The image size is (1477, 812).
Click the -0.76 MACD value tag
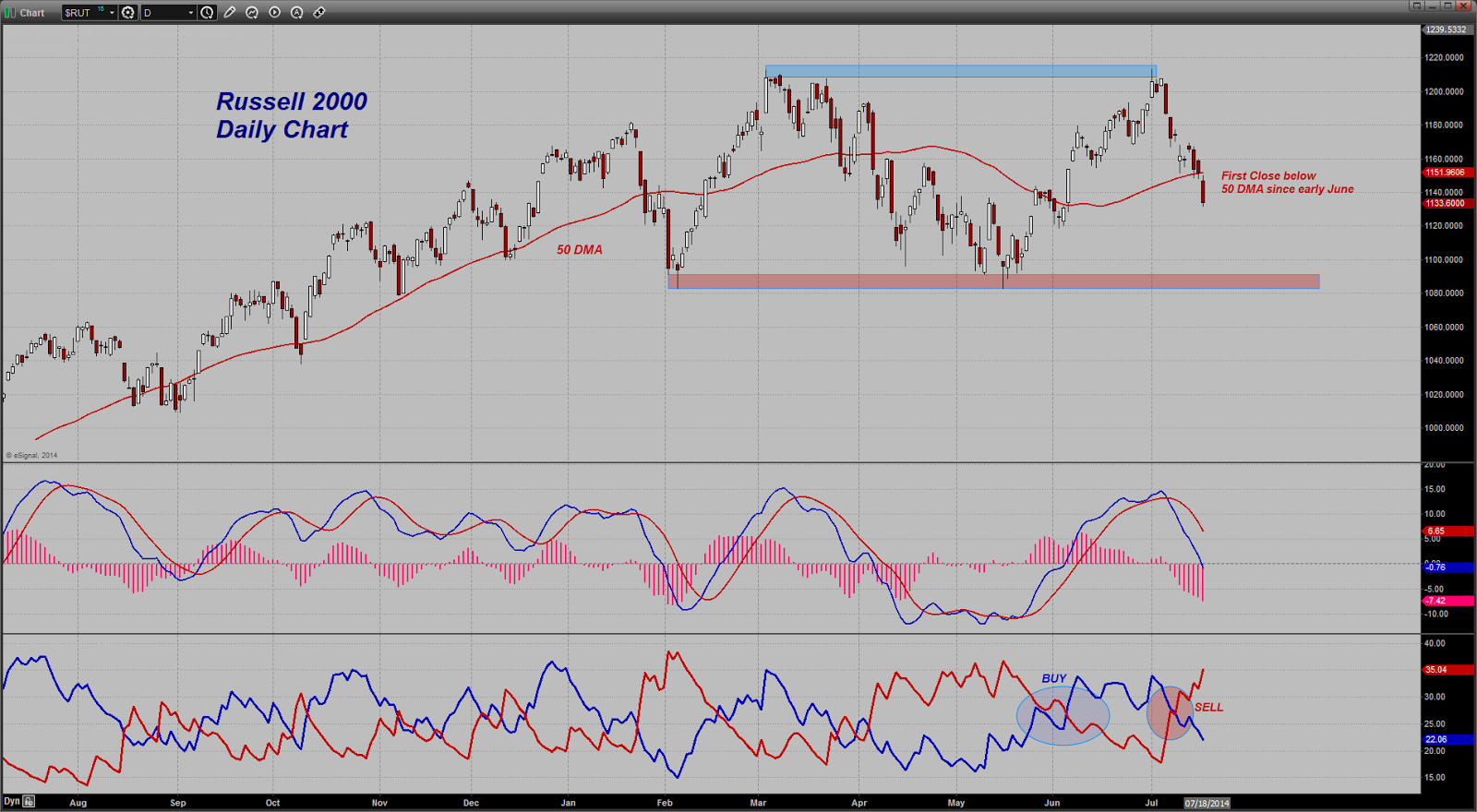coord(1447,567)
